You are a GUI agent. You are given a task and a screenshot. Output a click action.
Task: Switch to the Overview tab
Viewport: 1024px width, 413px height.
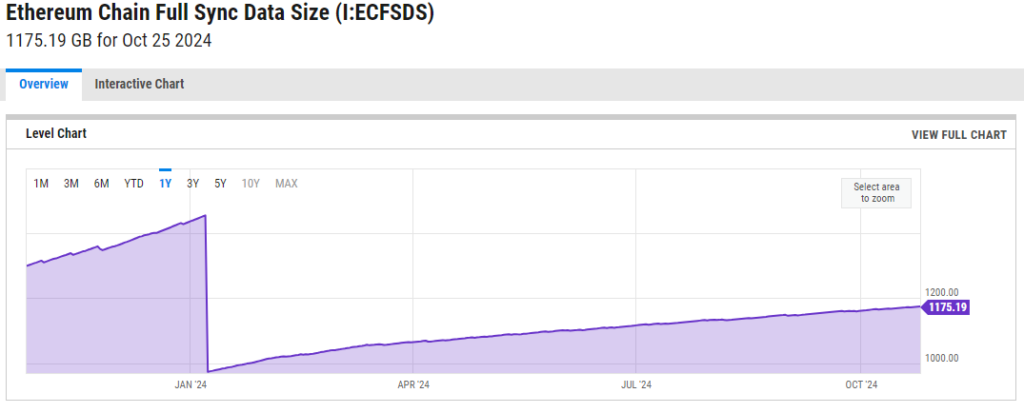pyautogui.click(x=44, y=84)
